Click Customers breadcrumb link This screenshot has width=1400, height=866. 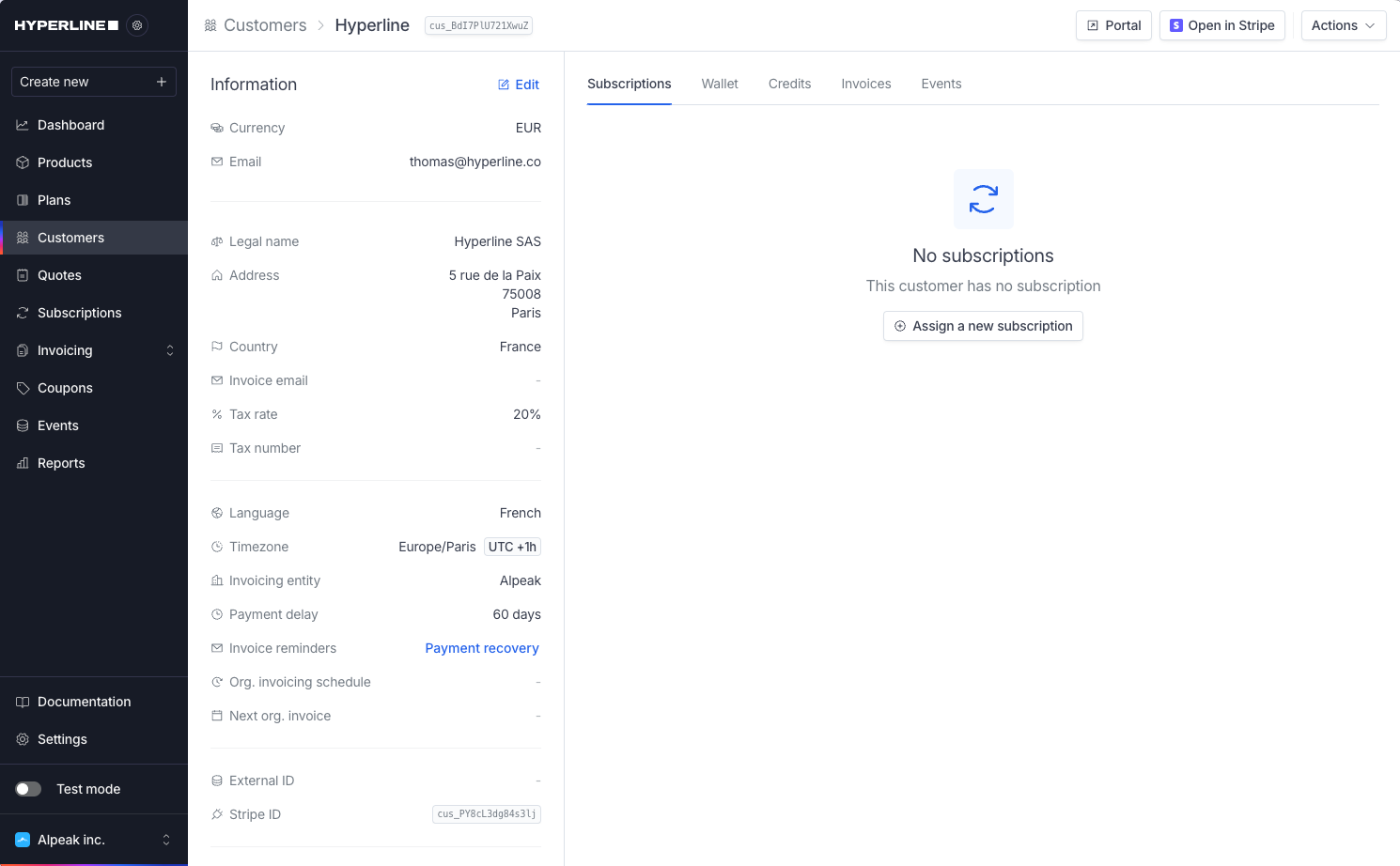[265, 25]
